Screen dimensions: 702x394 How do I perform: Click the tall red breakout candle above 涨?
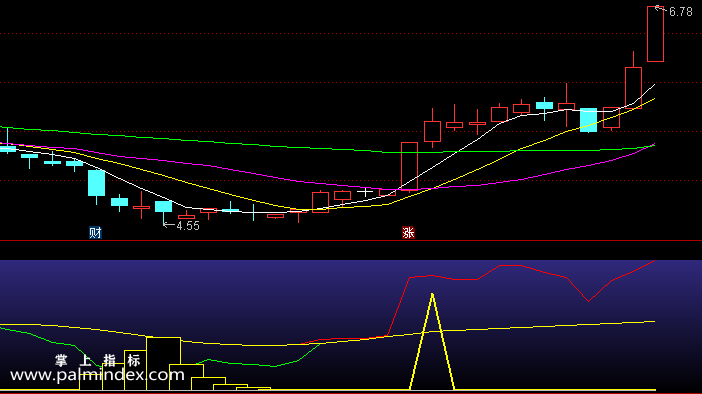409,166
